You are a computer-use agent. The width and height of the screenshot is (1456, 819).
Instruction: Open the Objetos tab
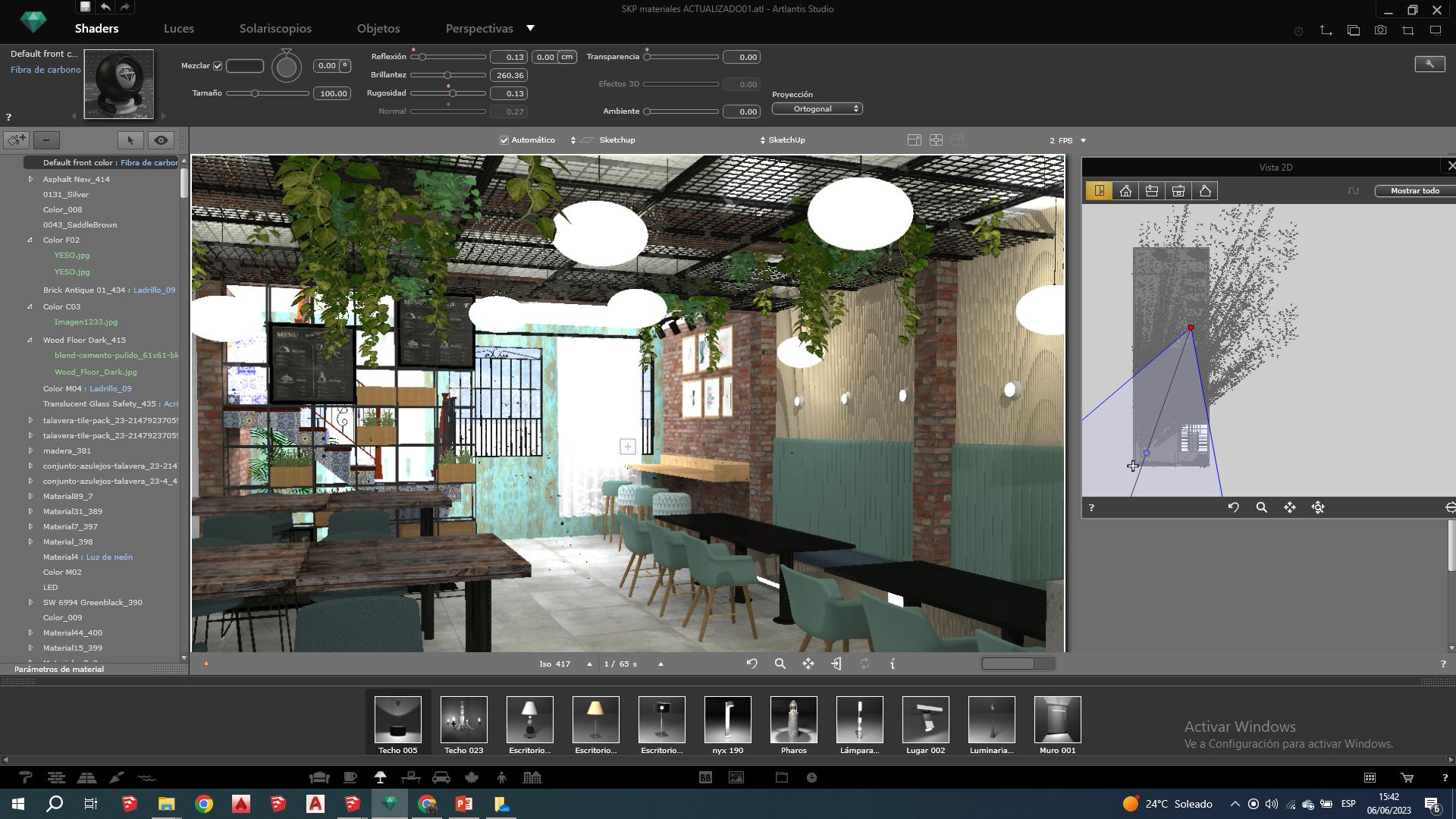point(378,28)
